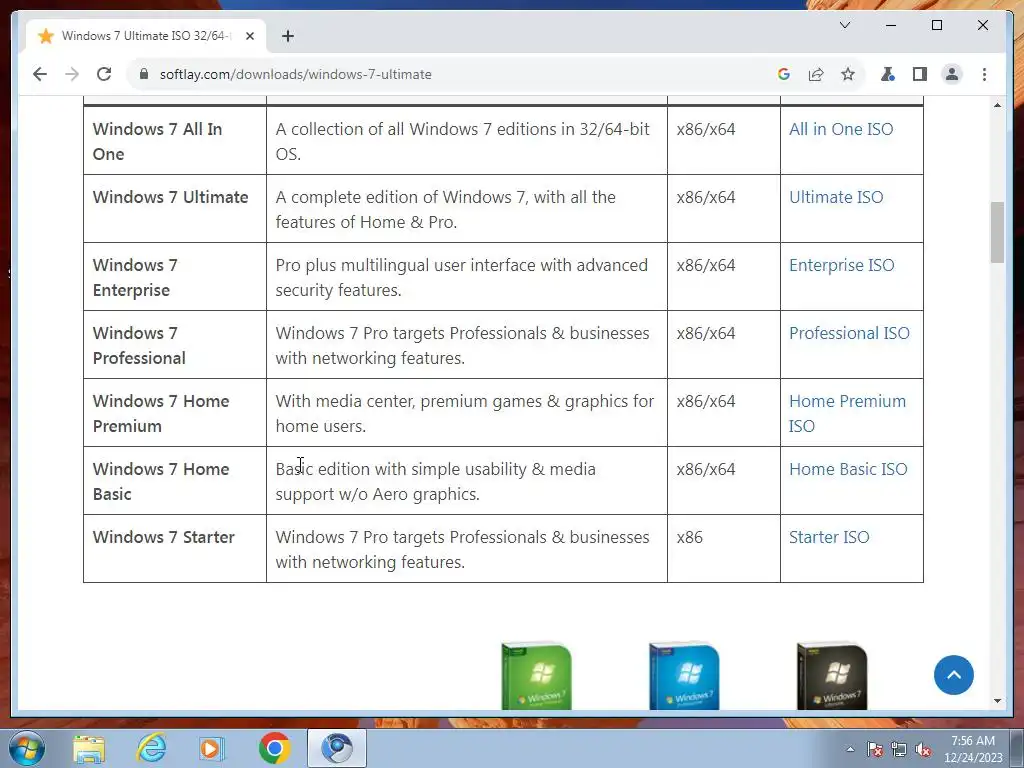
Task: Open the tab search dropdown arrow
Action: click(844, 25)
